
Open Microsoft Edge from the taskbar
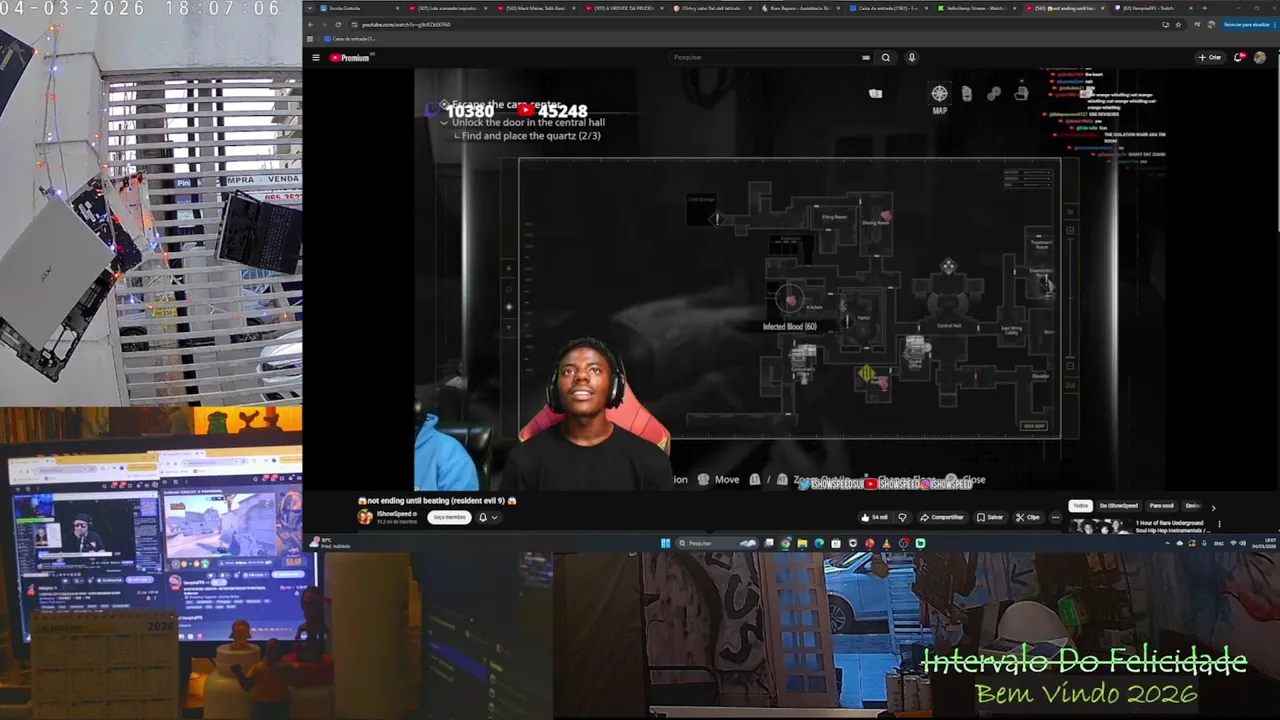tap(819, 543)
